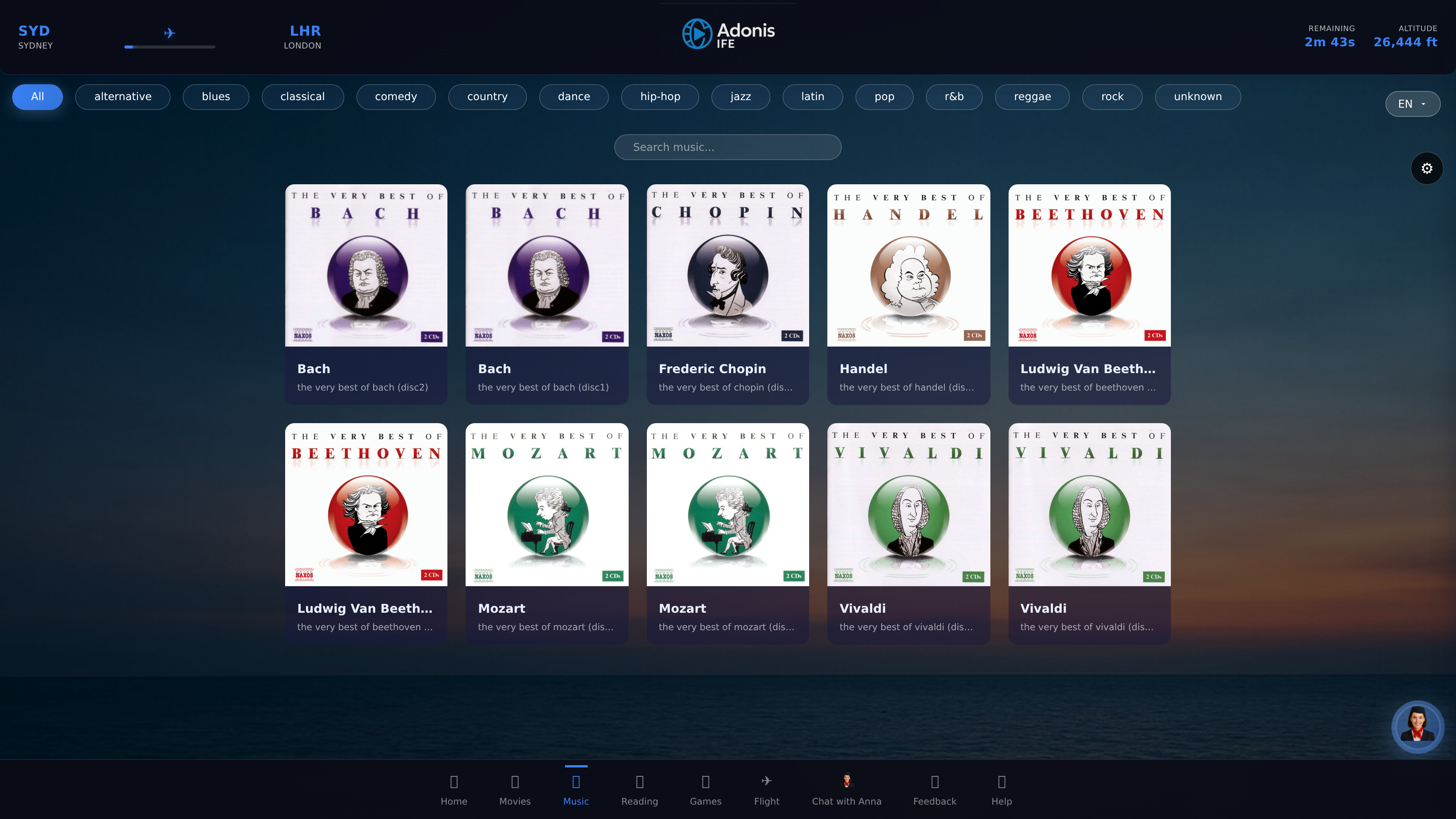The image size is (1456, 819).
Task: Filter music by blues genre
Action: 216,97
